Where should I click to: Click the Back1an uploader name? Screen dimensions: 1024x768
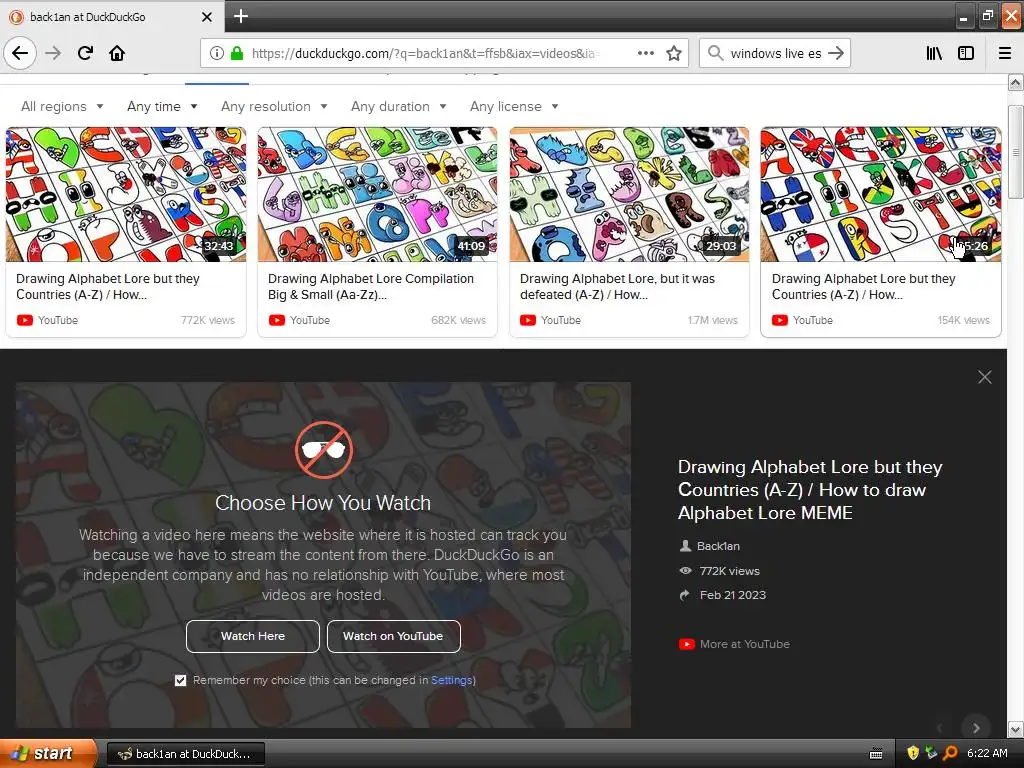pos(718,546)
